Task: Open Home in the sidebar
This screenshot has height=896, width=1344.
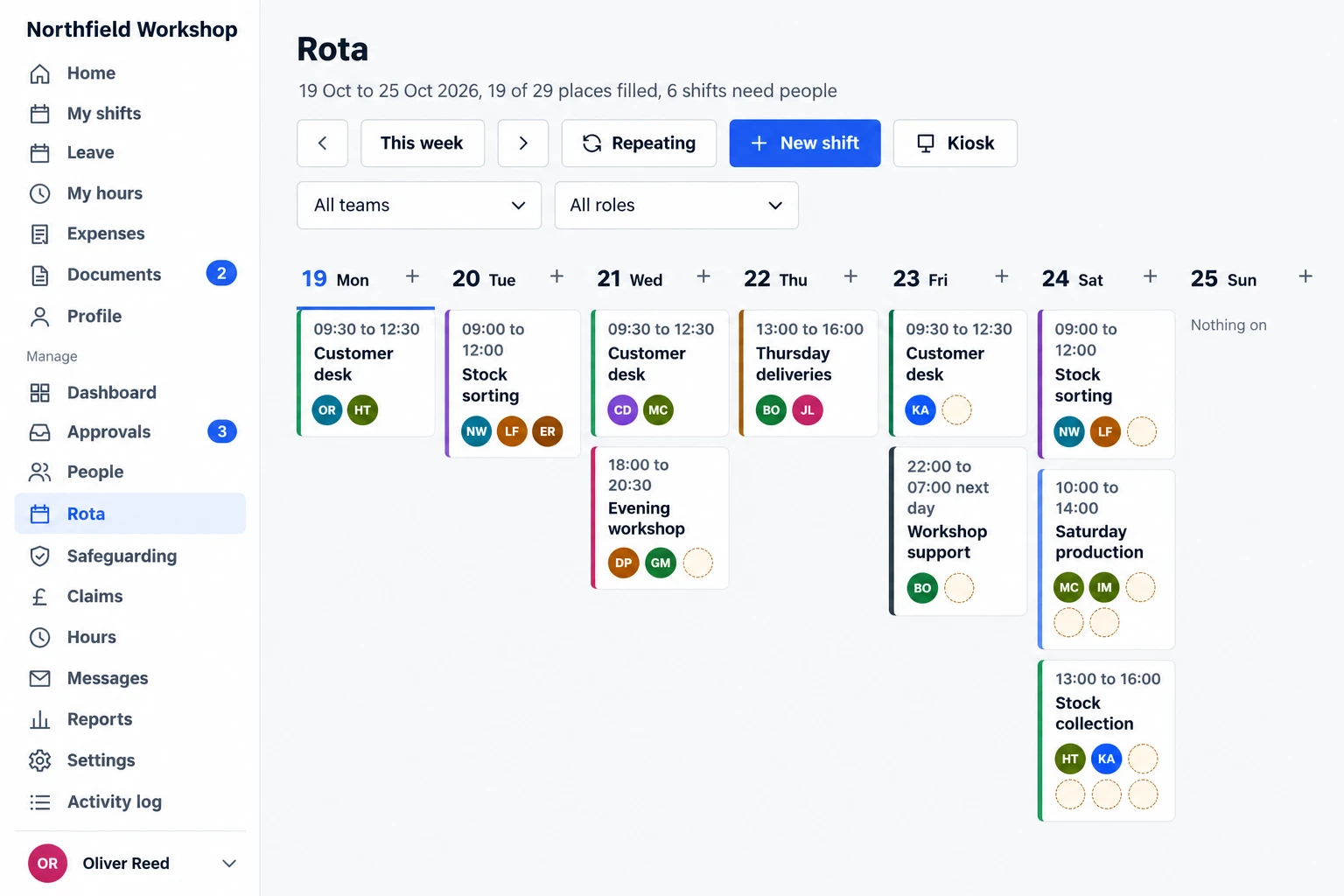Action: (130, 73)
